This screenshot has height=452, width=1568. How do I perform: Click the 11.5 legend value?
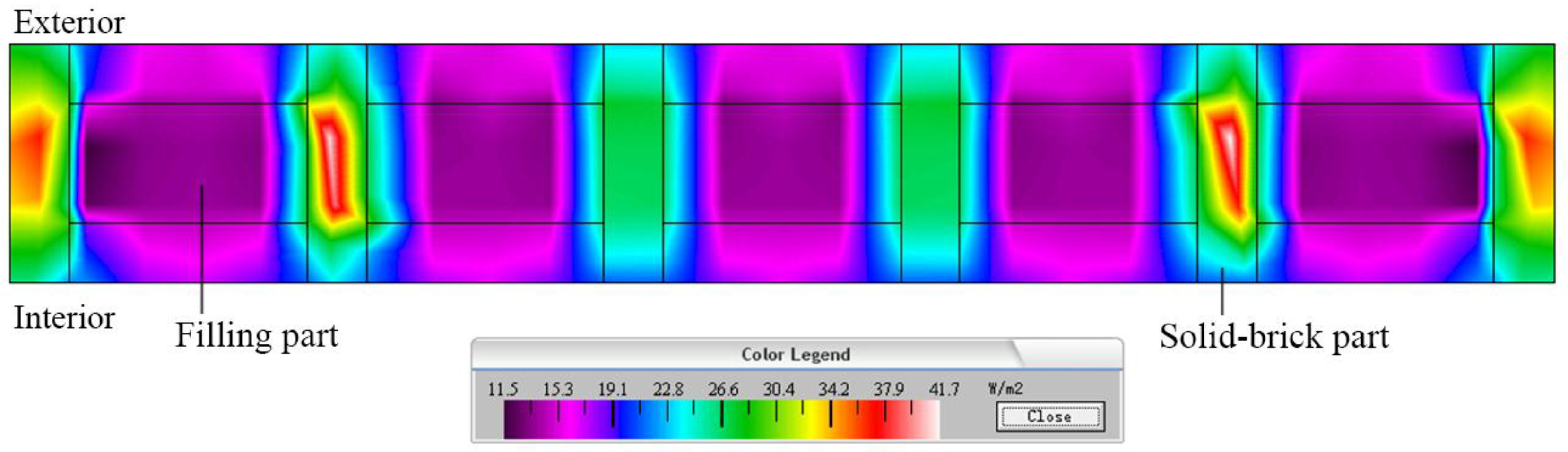pyautogui.click(x=503, y=389)
